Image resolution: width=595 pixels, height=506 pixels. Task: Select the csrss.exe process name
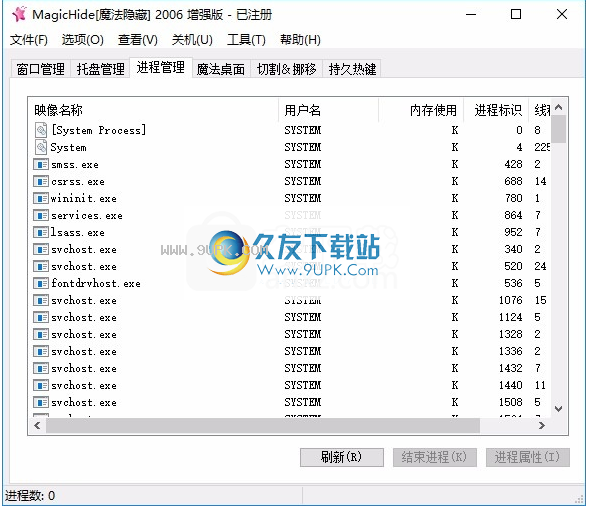pyautogui.click(x=78, y=181)
